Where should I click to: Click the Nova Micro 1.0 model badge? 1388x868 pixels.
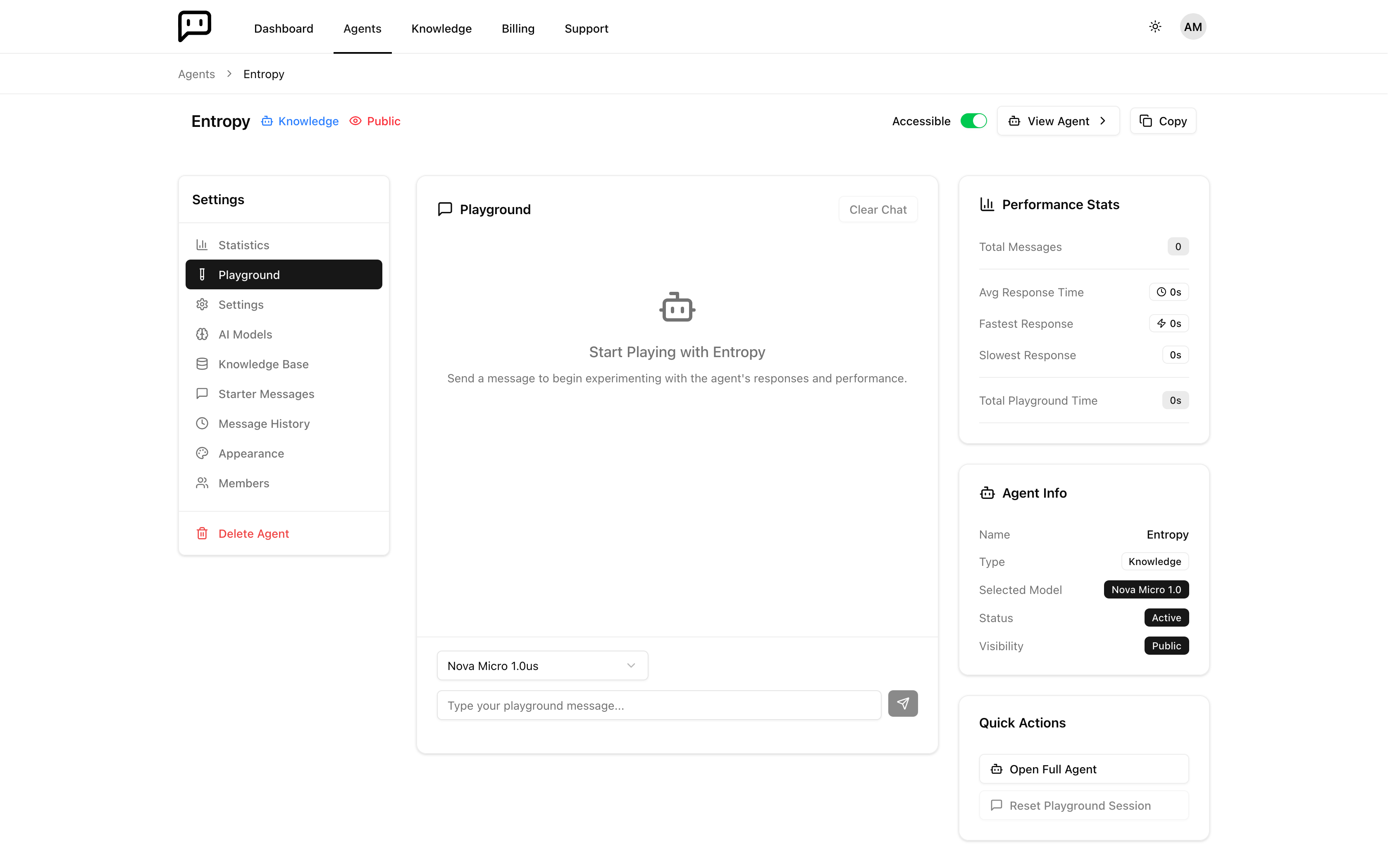click(x=1146, y=589)
